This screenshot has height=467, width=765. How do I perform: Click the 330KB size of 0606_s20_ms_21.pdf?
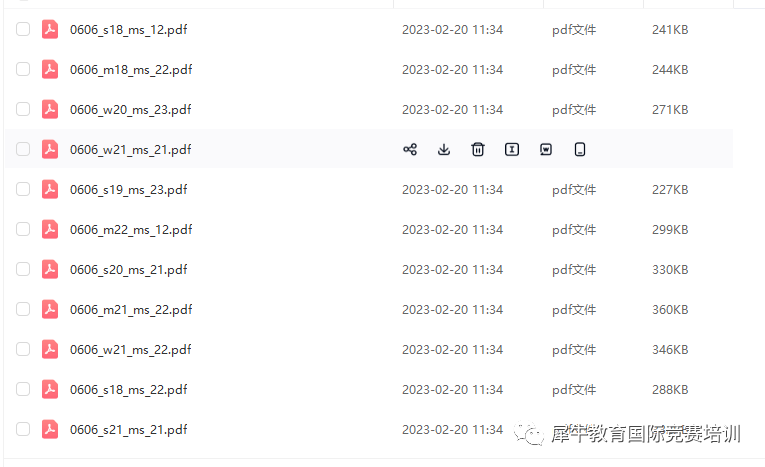coord(670,270)
